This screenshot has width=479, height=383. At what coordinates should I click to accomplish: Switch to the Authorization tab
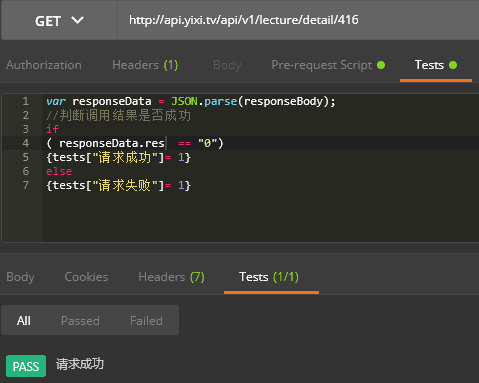(x=44, y=65)
